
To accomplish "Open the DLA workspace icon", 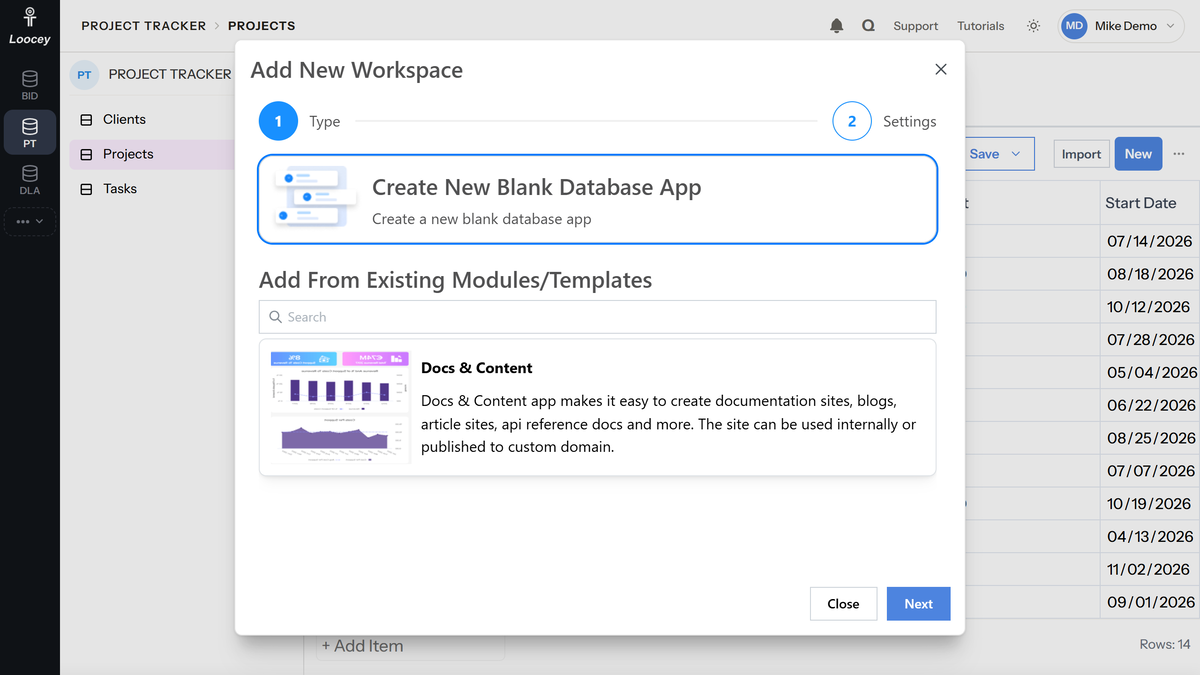I will (30, 180).
